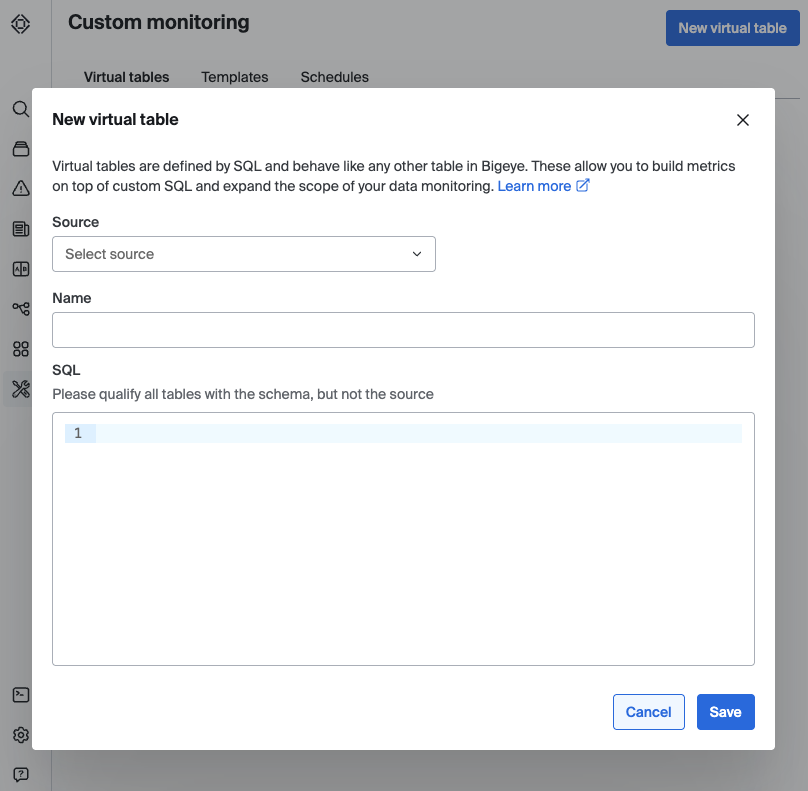This screenshot has width=808, height=791.
Task: Open the catalog stack icon in sidebar
Action: click(x=21, y=149)
